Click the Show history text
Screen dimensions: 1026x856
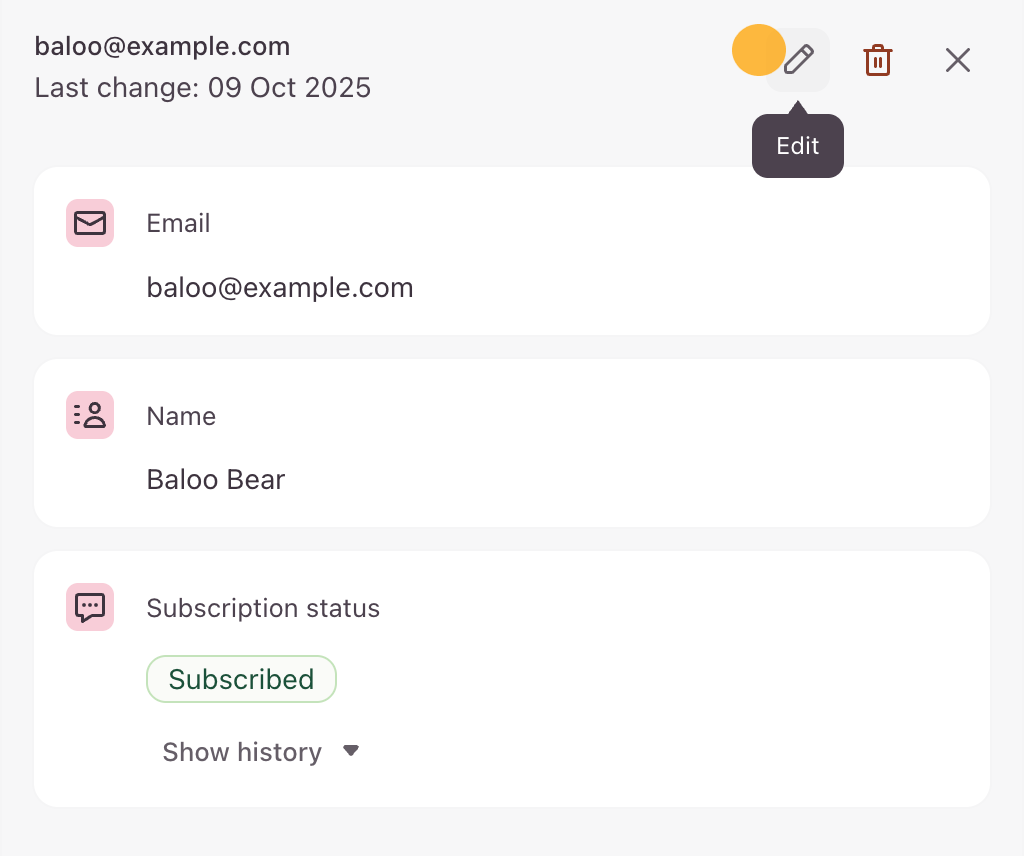click(242, 752)
